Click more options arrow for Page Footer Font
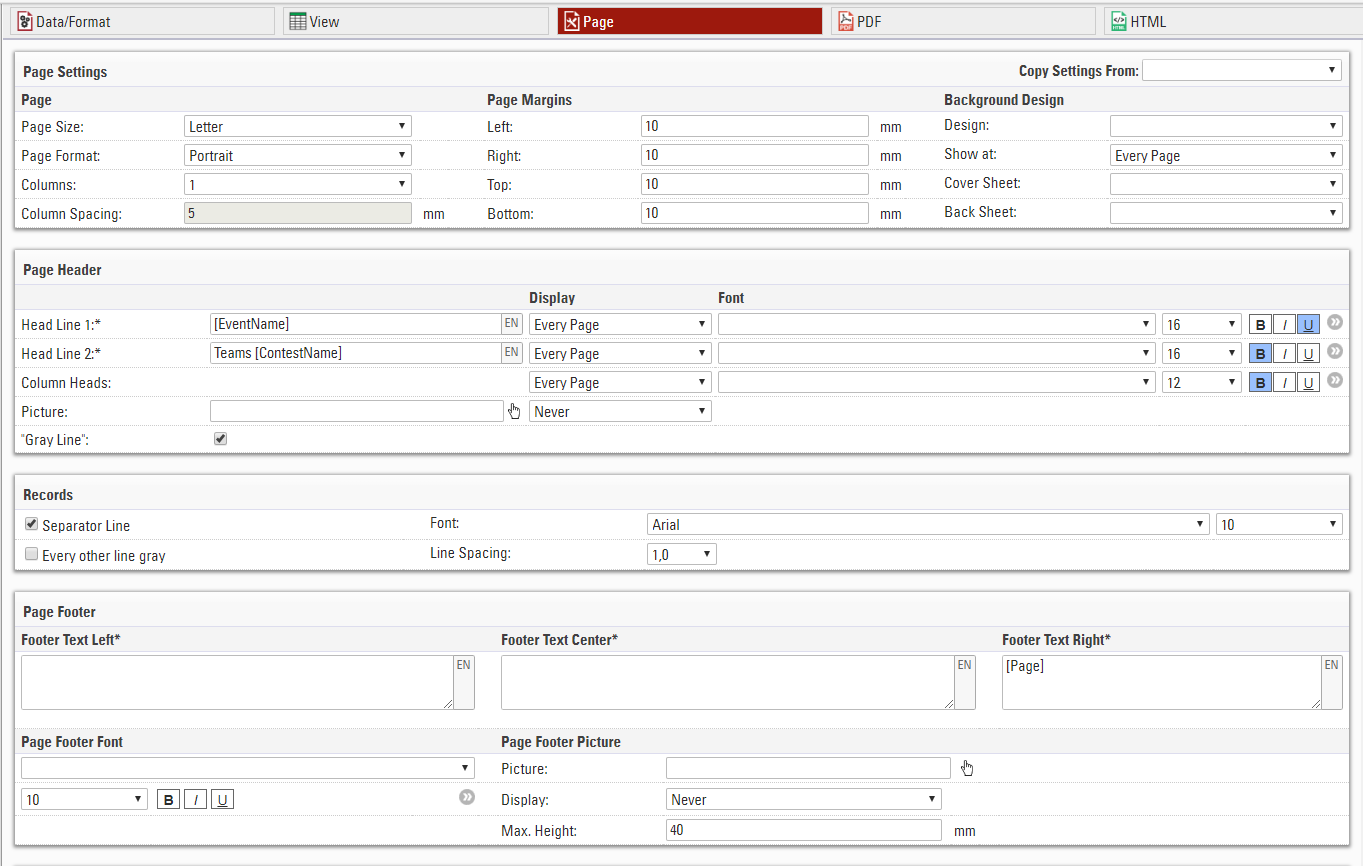The height and width of the screenshot is (866, 1363). pos(466,797)
